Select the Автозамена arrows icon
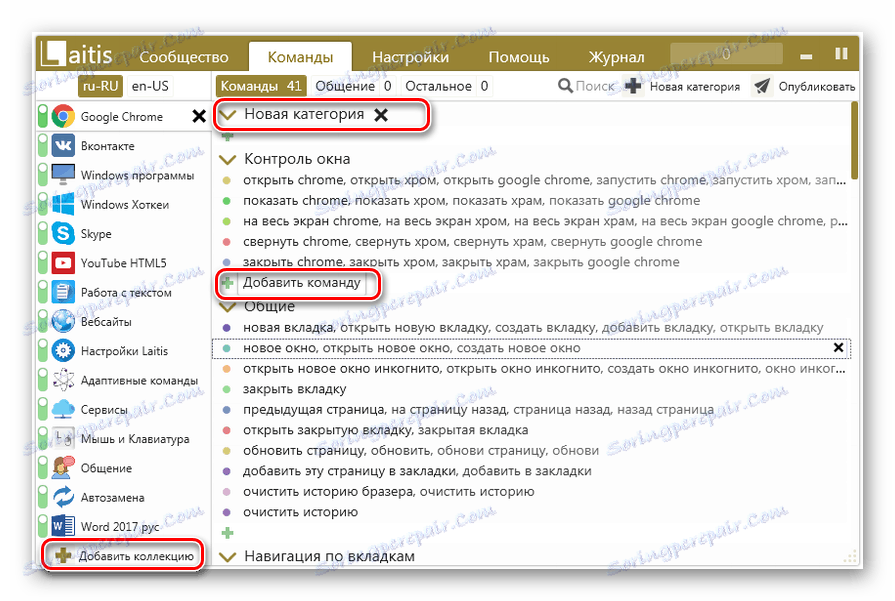The height and width of the screenshot is (601, 895). pos(63,497)
